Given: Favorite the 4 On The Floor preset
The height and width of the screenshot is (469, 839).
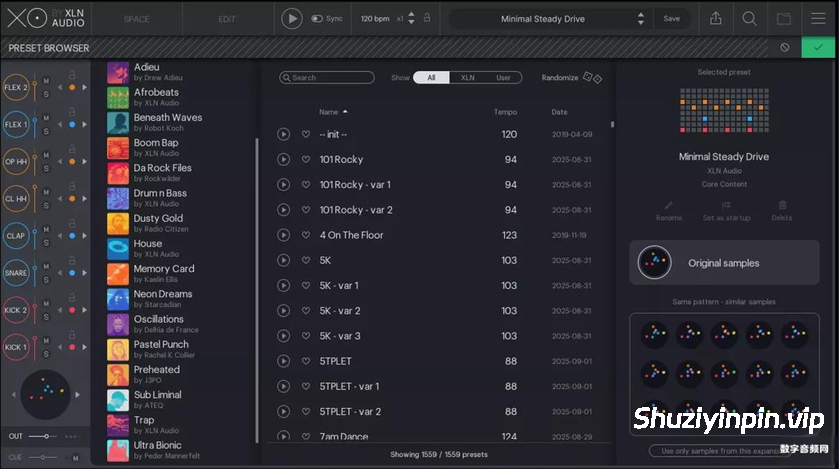Looking at the screenshot, I should point(306,235).
